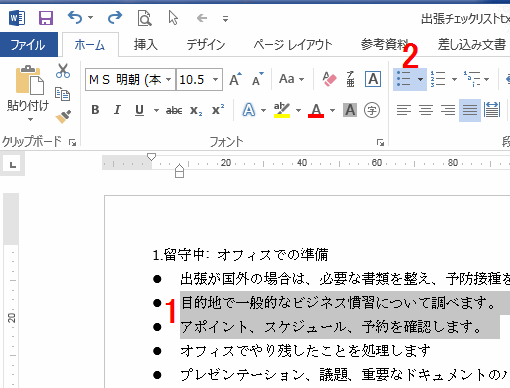This screenshot has height=388, width=510.
Task: Toggle character shading icon
Action: [x=350, y=110]
